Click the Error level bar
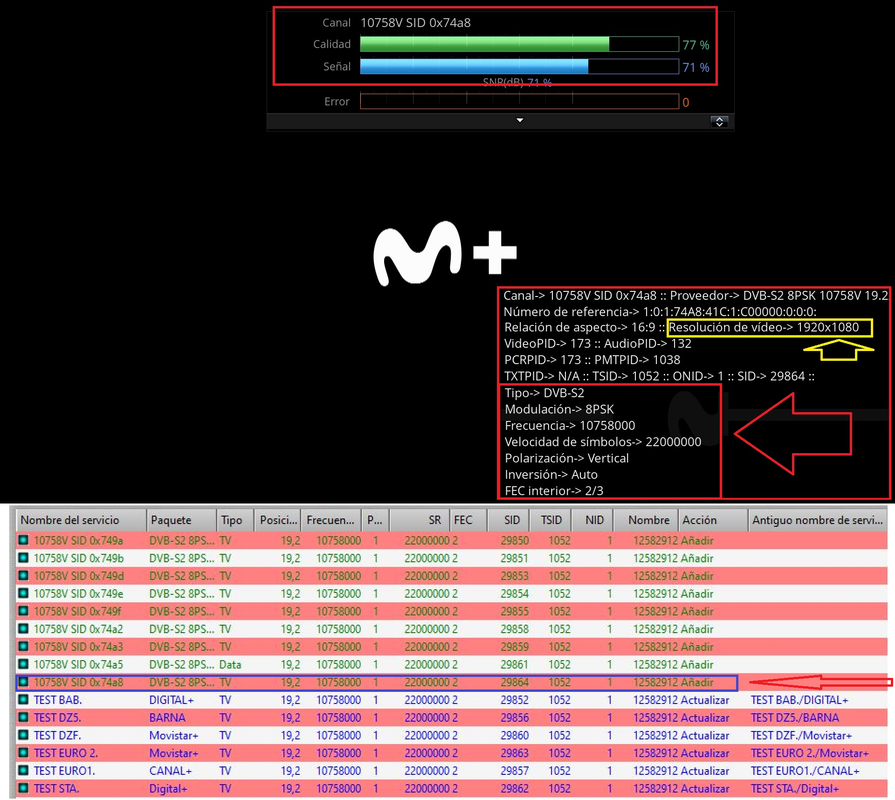The image size is (895, 800). pos(519,102)
